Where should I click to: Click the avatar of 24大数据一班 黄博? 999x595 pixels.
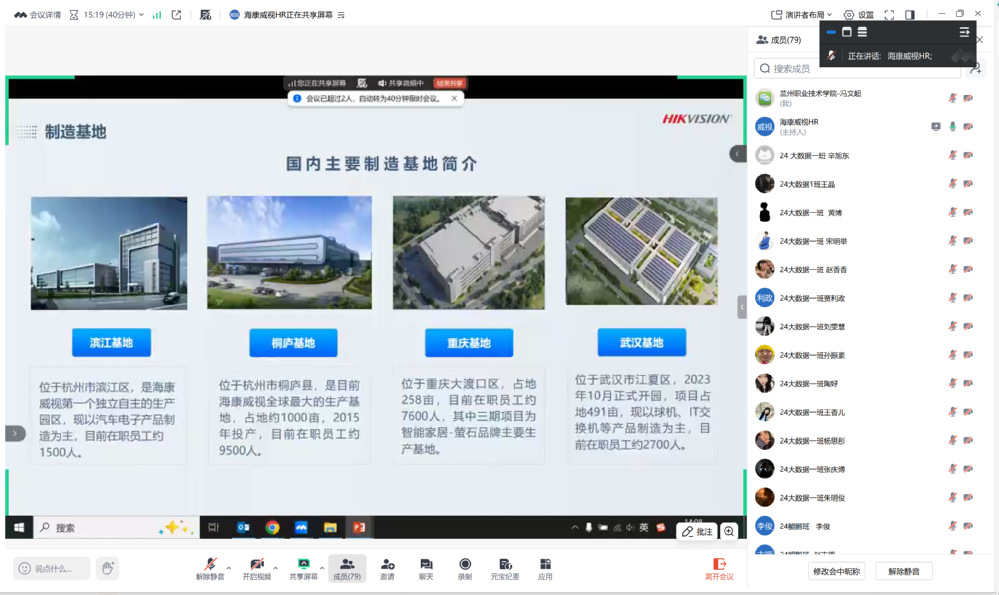pyautogui.click(x=765, y=212)
